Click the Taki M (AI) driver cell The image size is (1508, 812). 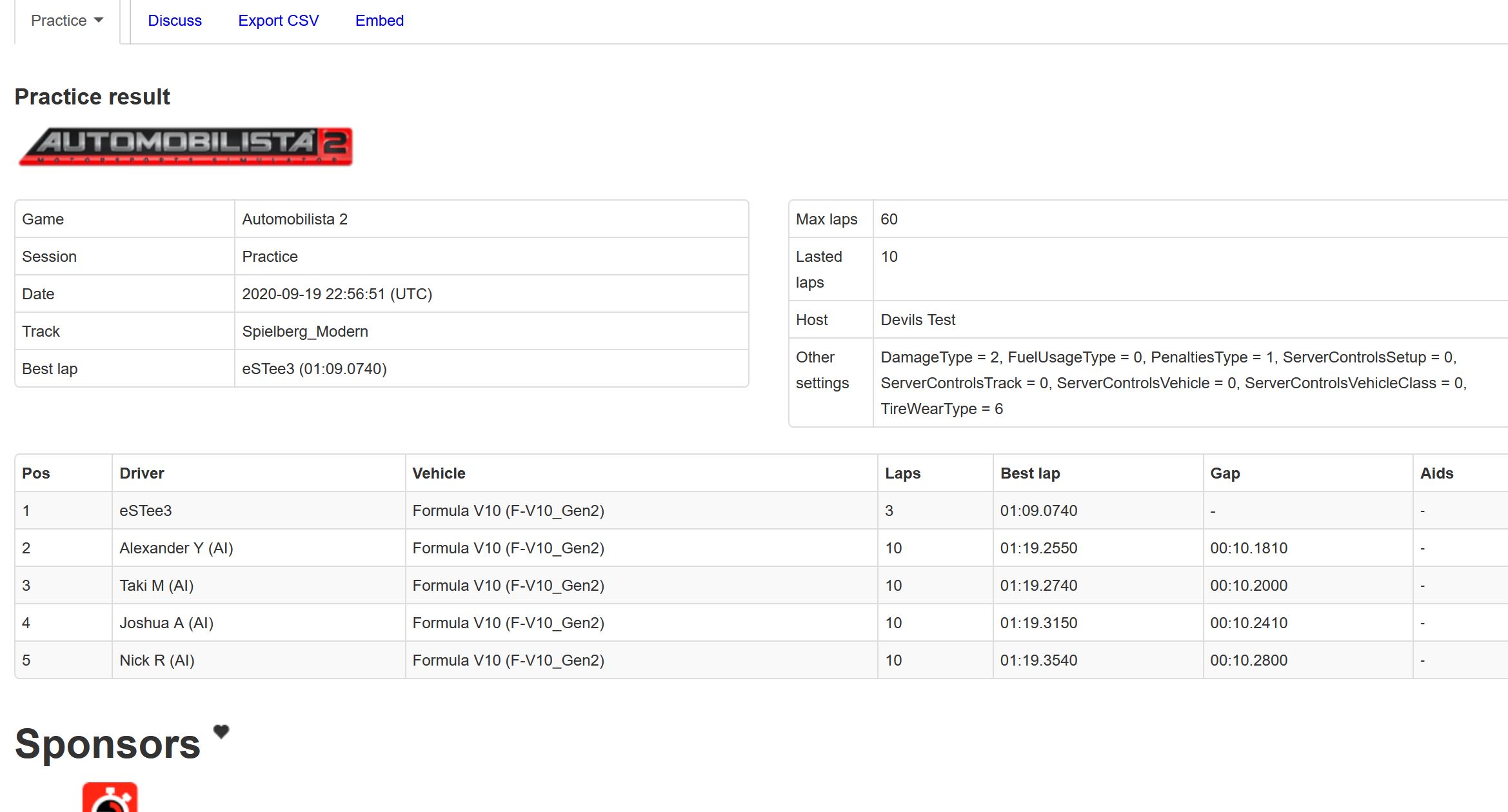tap(156, 586)
